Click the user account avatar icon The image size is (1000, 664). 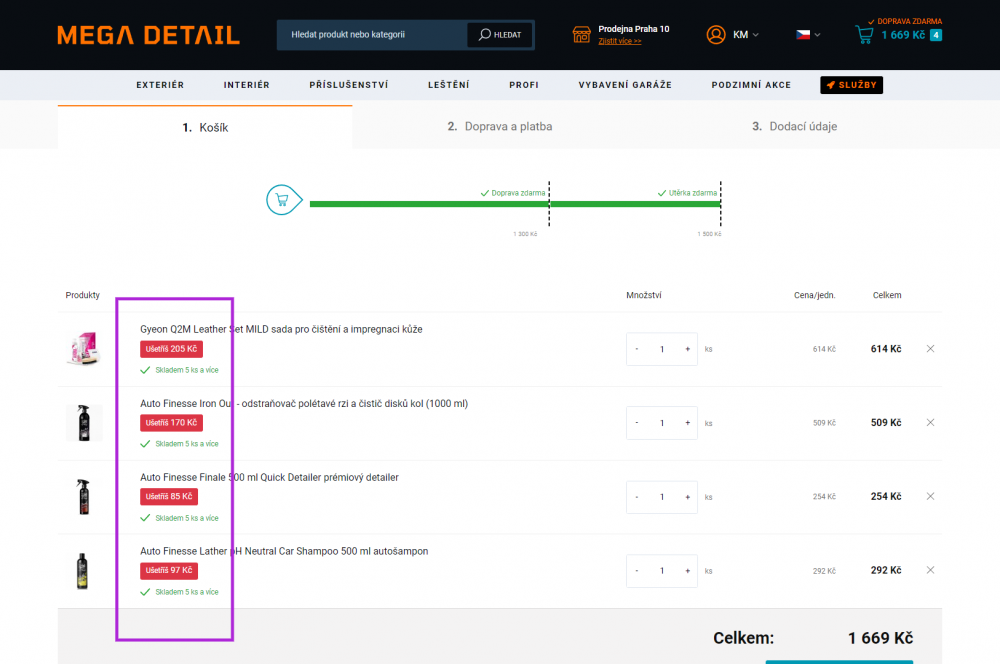pyautogui.click(x=716, y=34)
